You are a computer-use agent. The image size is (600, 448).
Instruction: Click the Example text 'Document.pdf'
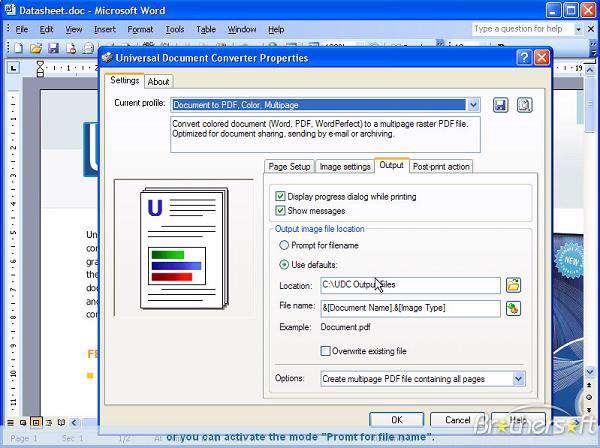point(345,327)
